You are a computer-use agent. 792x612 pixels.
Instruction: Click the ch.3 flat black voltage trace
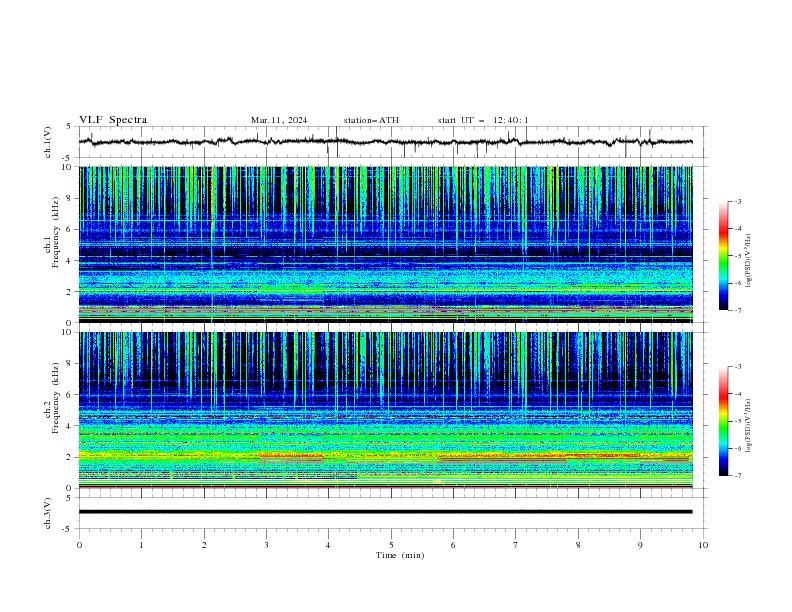coord(385,512)
